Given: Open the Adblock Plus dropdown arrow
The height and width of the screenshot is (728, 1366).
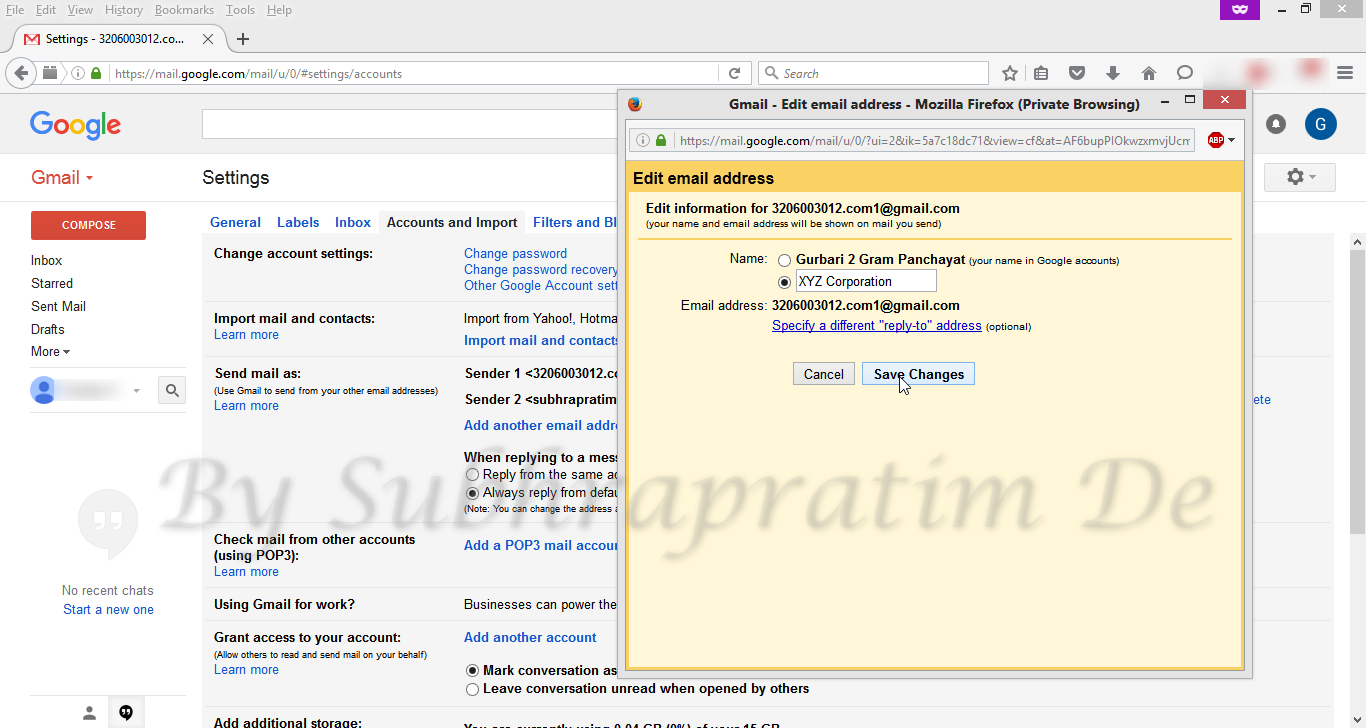Looking at the screenshot, I should (x=1232, y=140).
